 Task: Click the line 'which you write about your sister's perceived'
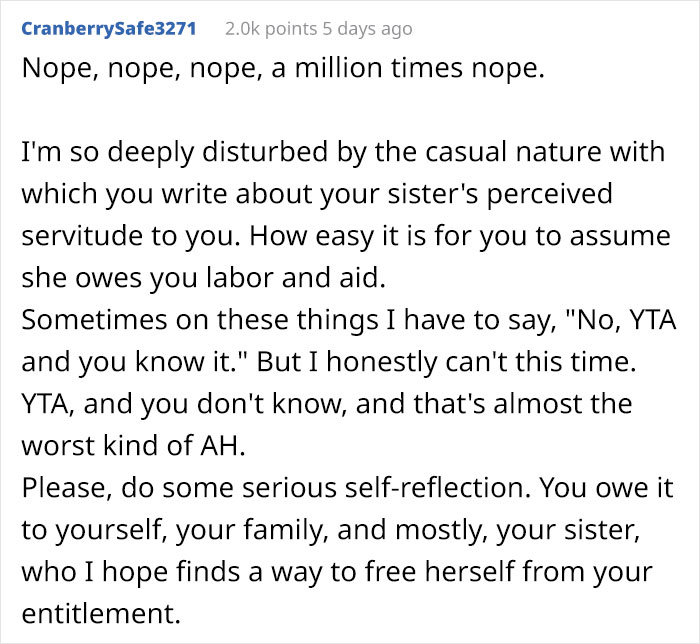click(320, 191)
